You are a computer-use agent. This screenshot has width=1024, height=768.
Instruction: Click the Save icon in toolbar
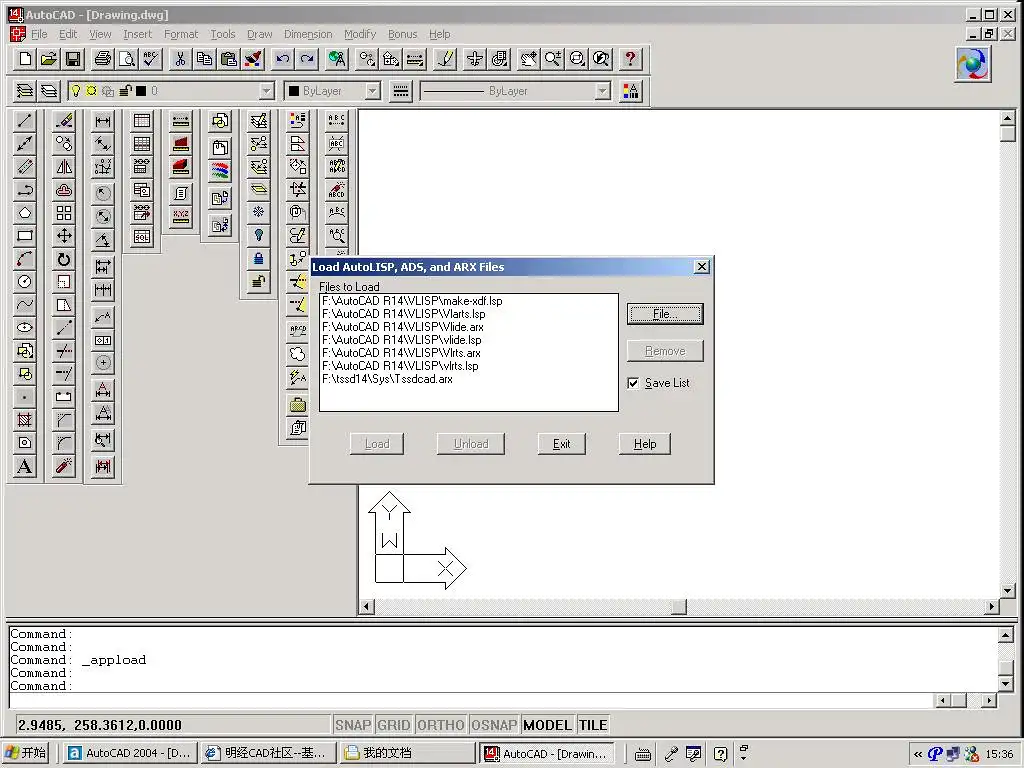click(x=73, y=59)
